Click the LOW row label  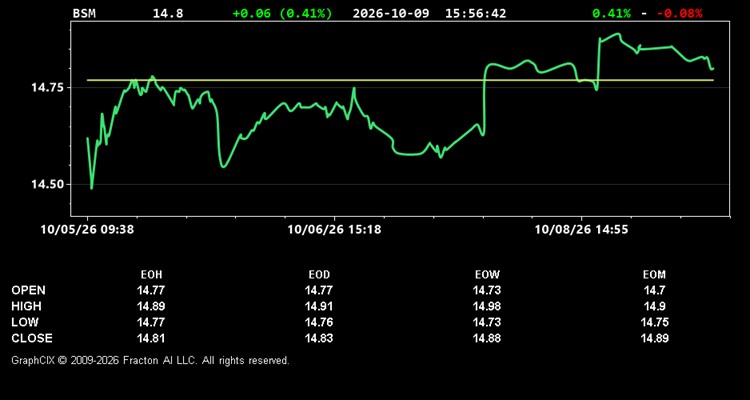(x=25, y=322)
